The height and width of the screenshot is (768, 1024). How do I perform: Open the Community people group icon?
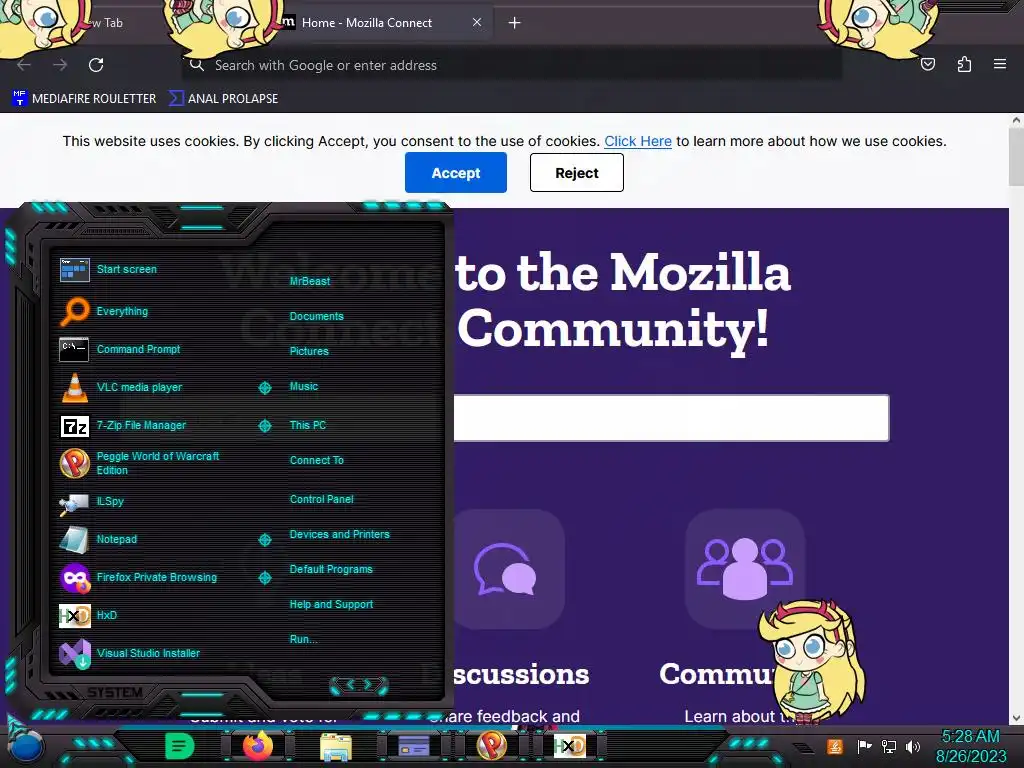[744, 569]
